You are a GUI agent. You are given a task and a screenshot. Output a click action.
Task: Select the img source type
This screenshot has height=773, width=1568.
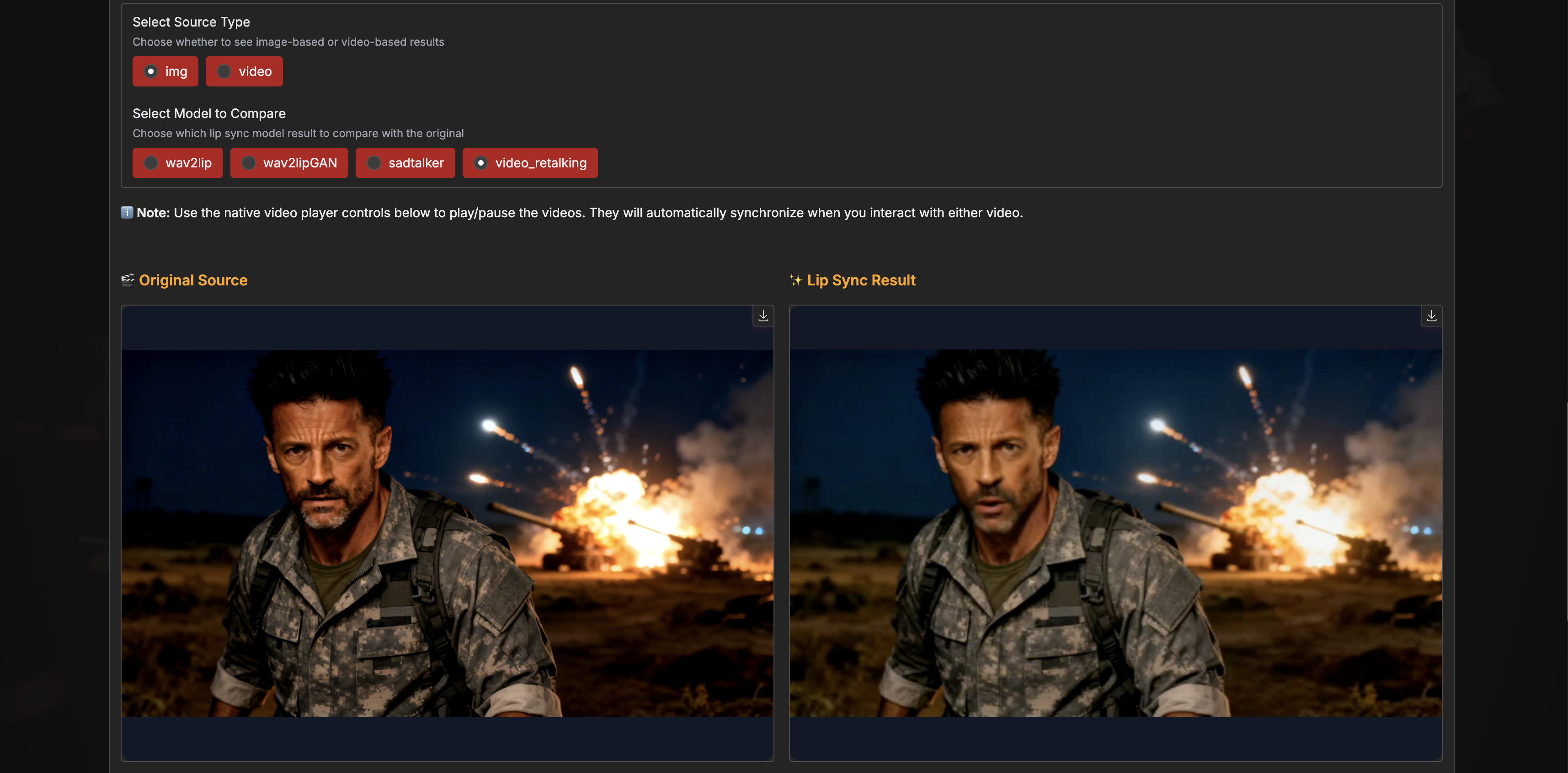165,71
